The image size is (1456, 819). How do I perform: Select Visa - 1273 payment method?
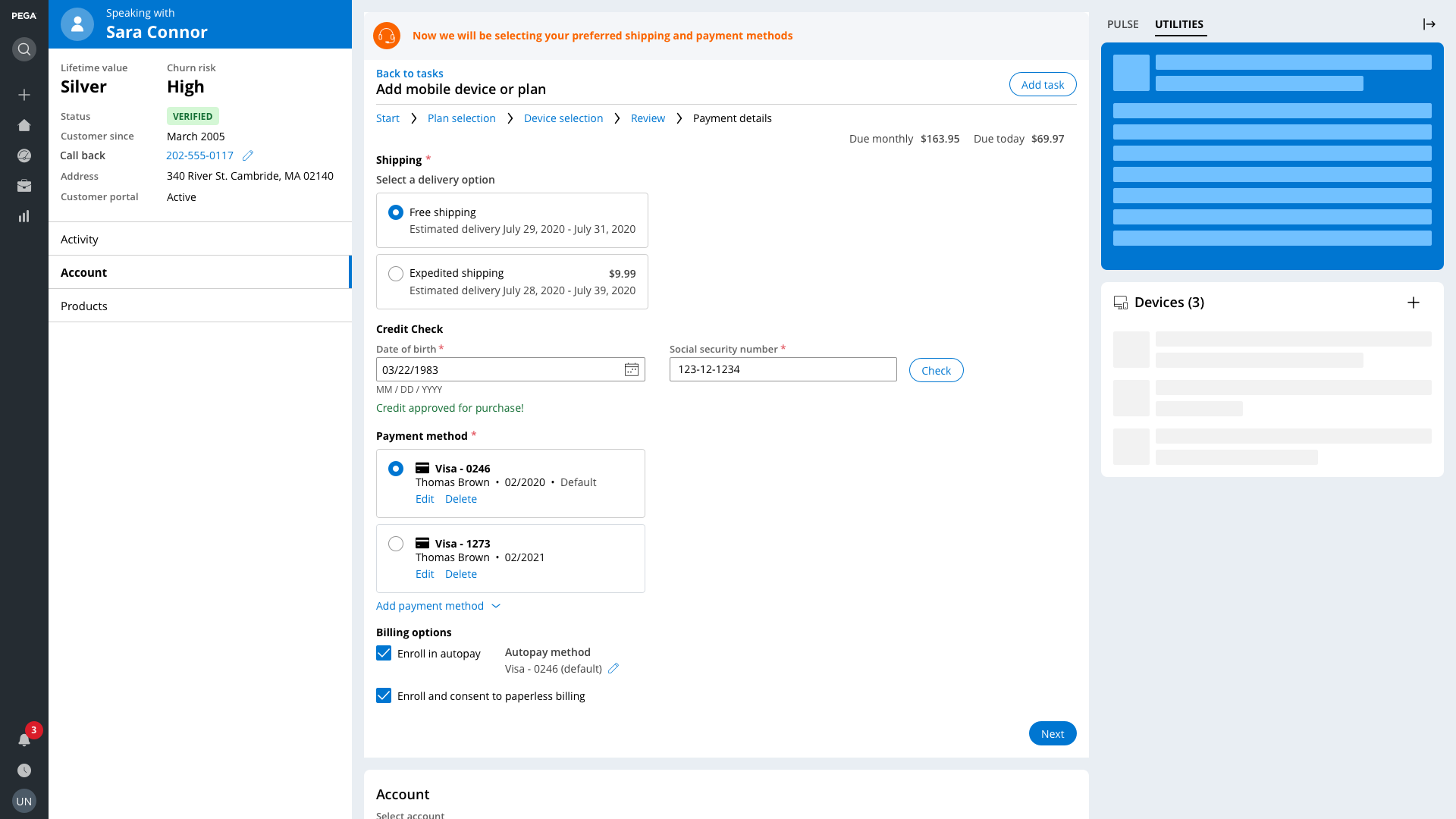tap(396, 544)
